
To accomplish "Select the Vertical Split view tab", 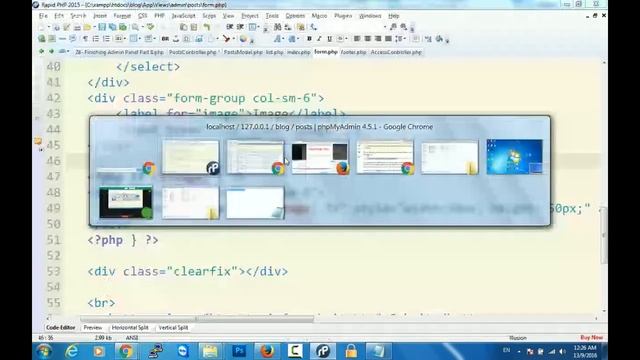I will (173, 328).
